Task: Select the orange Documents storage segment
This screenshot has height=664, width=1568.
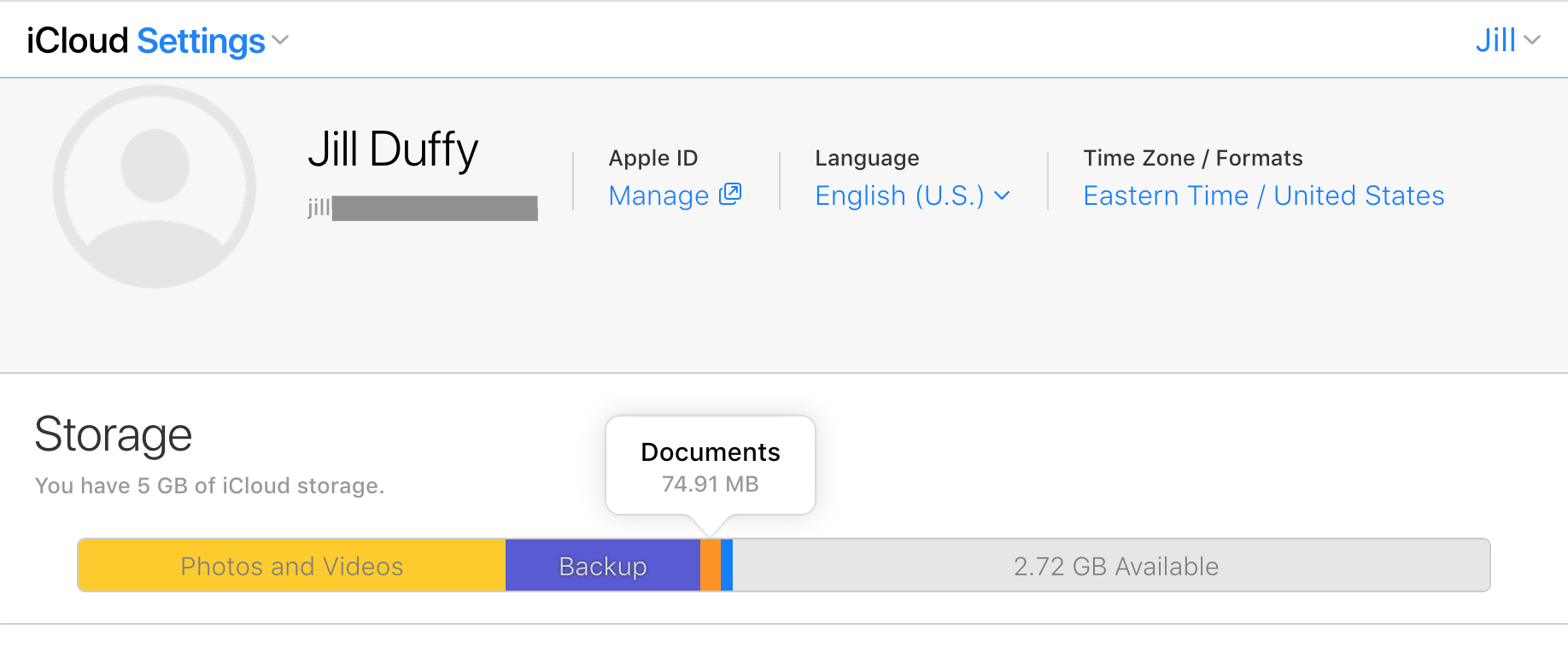Action: 711,565
